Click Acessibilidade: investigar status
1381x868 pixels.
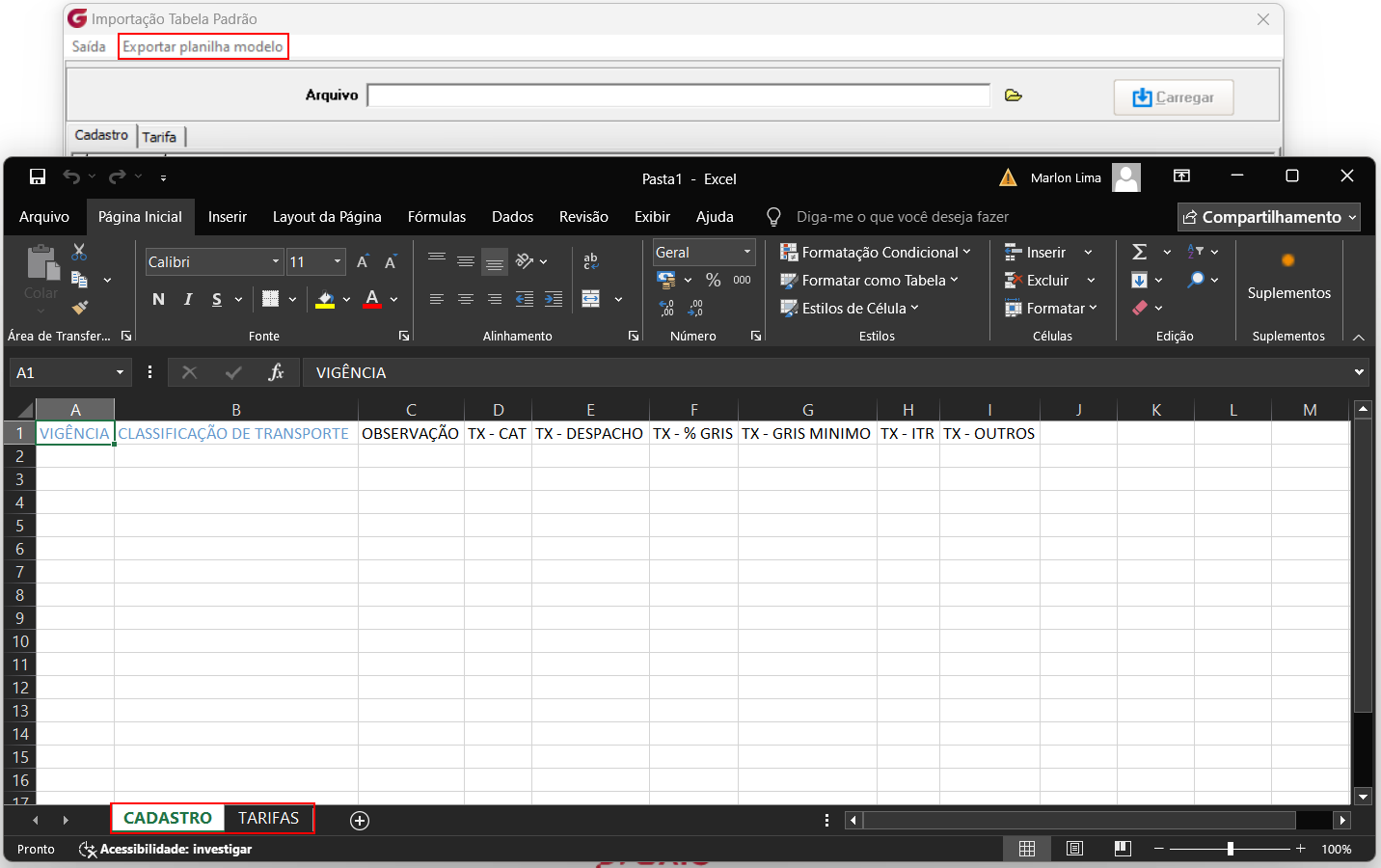(165, 849)
